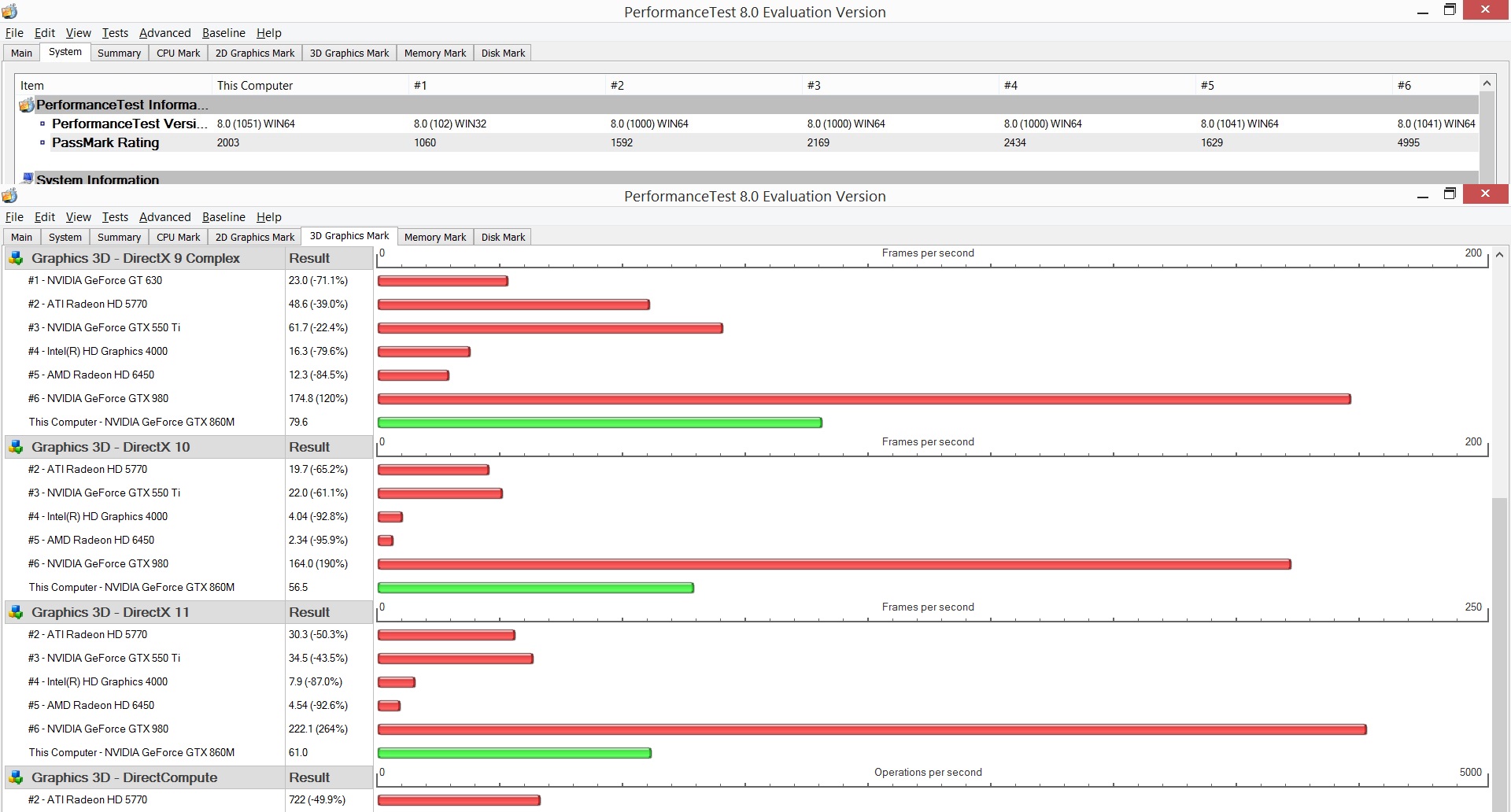Click the upper window's PerformanceTest title bar icon
This screenshot has width=1511, height=812.
pos(9,11)
